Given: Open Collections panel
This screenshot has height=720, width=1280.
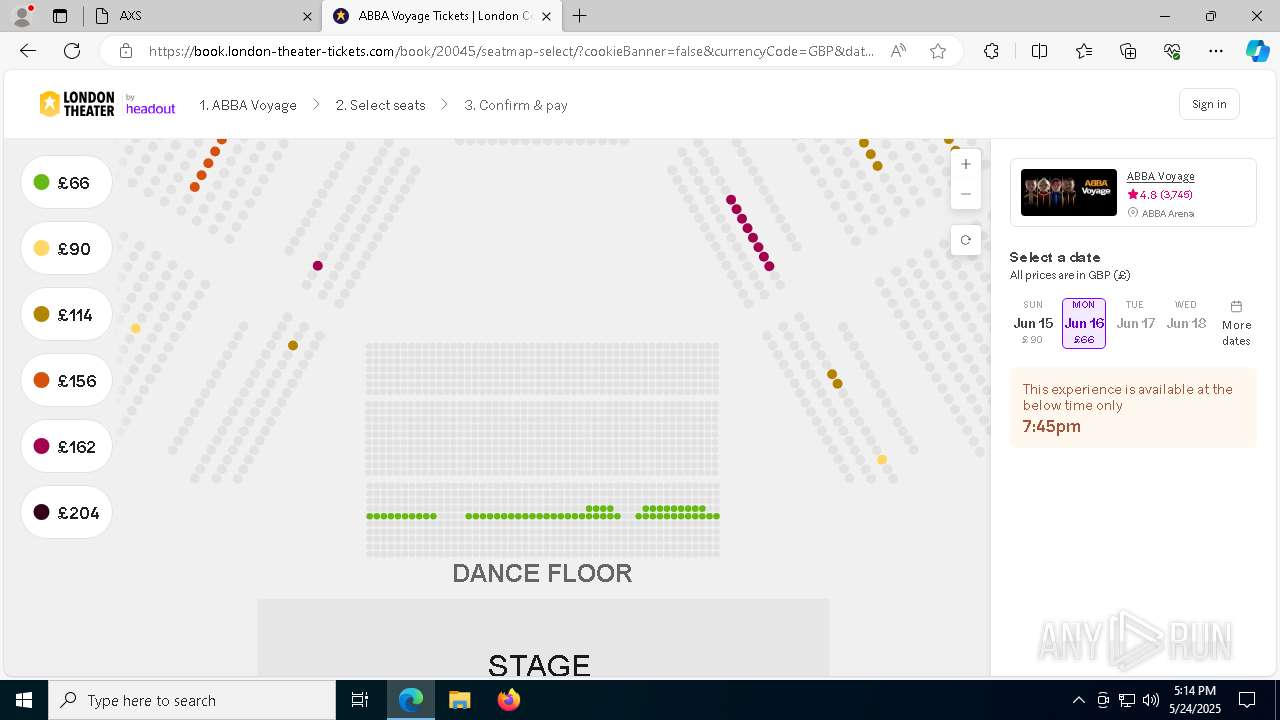Looking at the screenshot, I should coord(1128,51).
